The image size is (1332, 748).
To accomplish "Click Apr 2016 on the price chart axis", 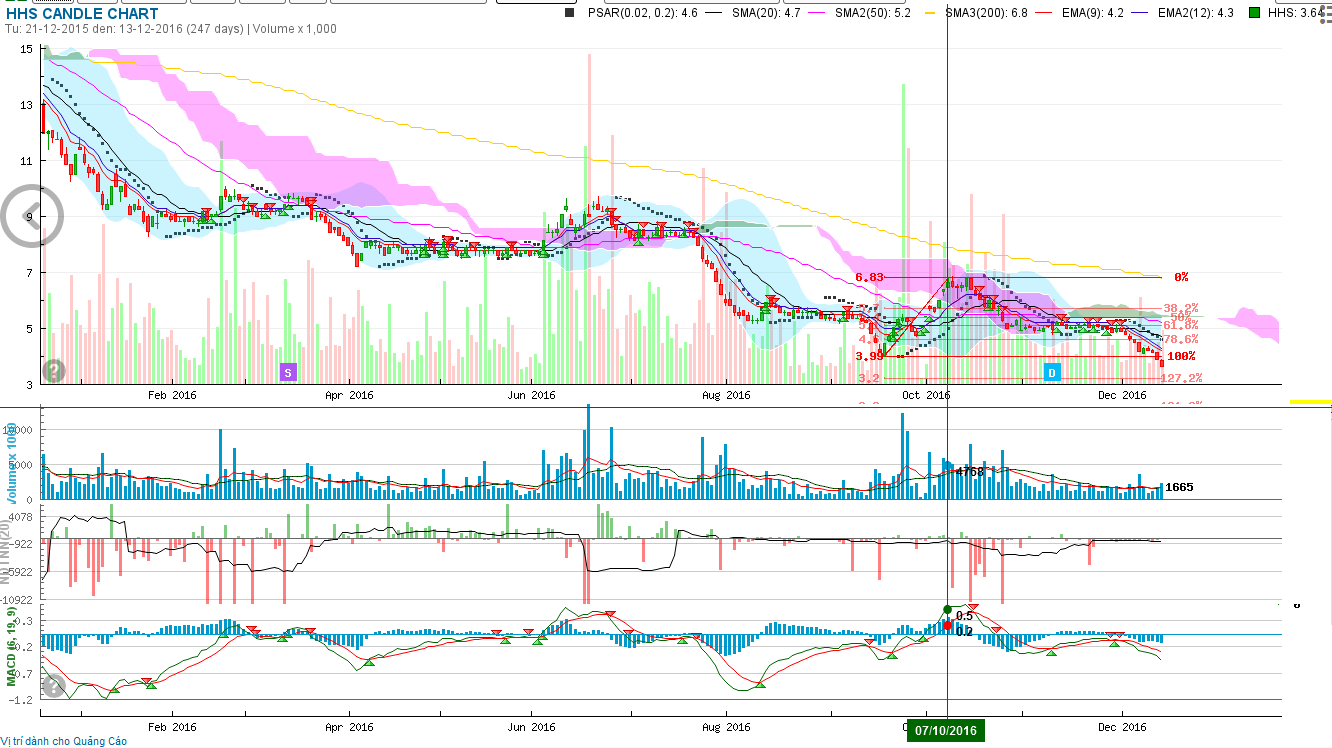I will pos(349,395).
